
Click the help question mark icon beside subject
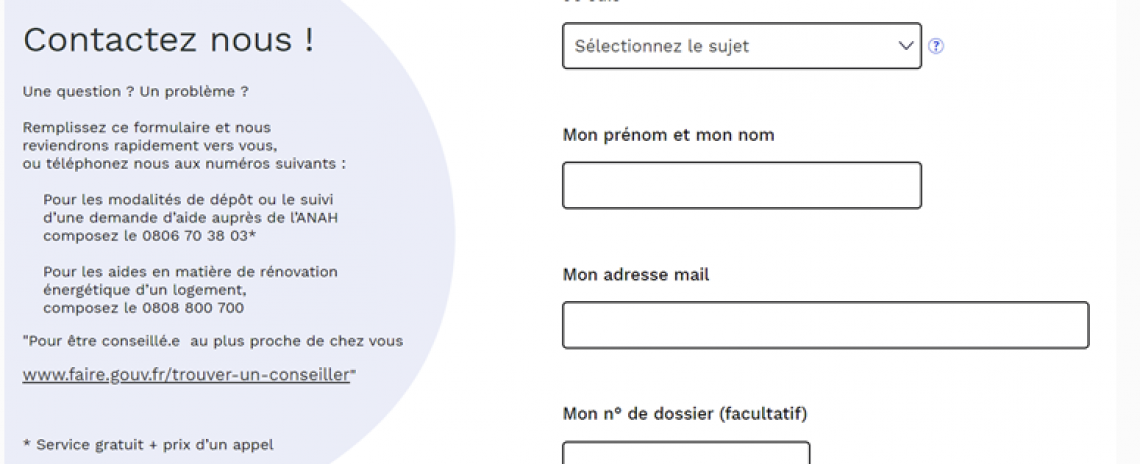click(936, 46)
